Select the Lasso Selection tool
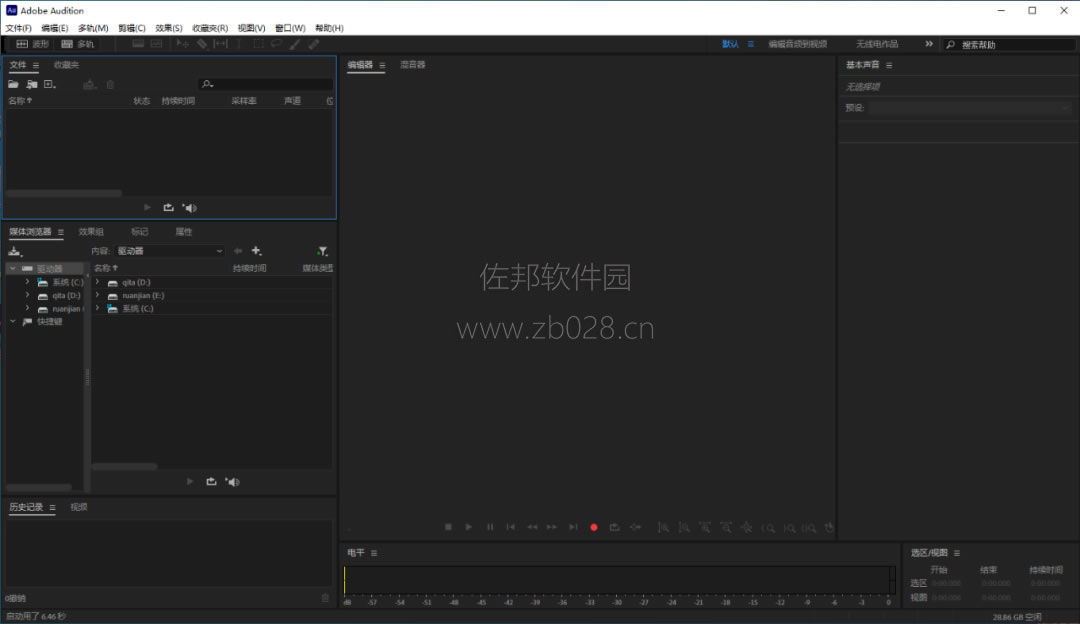 [276, 44]
